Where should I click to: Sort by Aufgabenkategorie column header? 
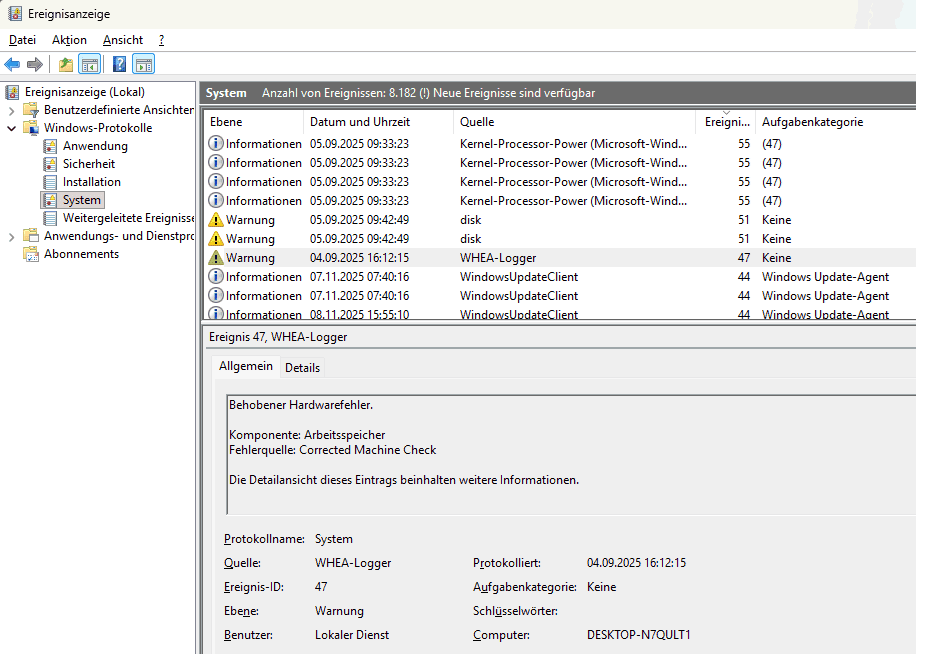[835, 122]
